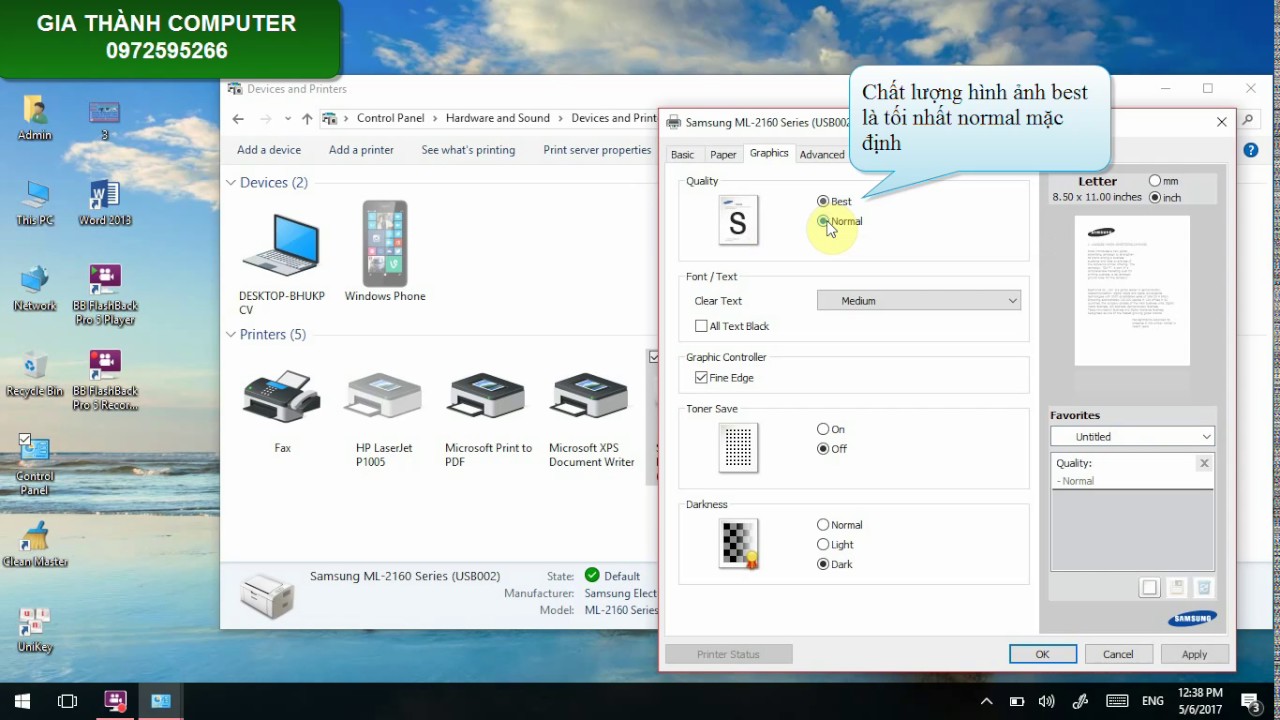Go up one folder level
Screen dimensions: 1280x720
pyautogui.click(x=307, y=119)
